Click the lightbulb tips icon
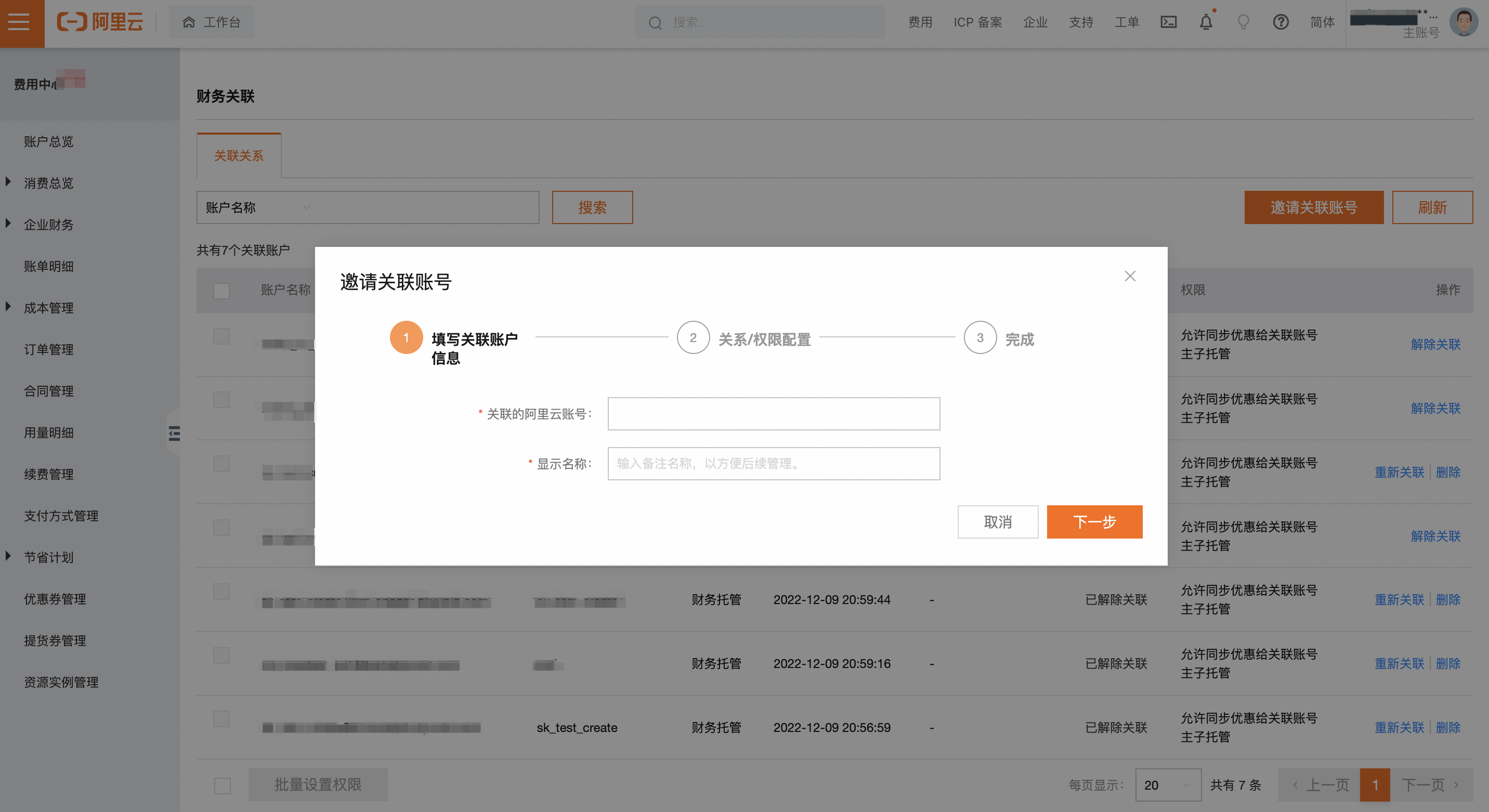Image resolution: width=1489 pixels, height=812 pixels. pos(1243,22)
